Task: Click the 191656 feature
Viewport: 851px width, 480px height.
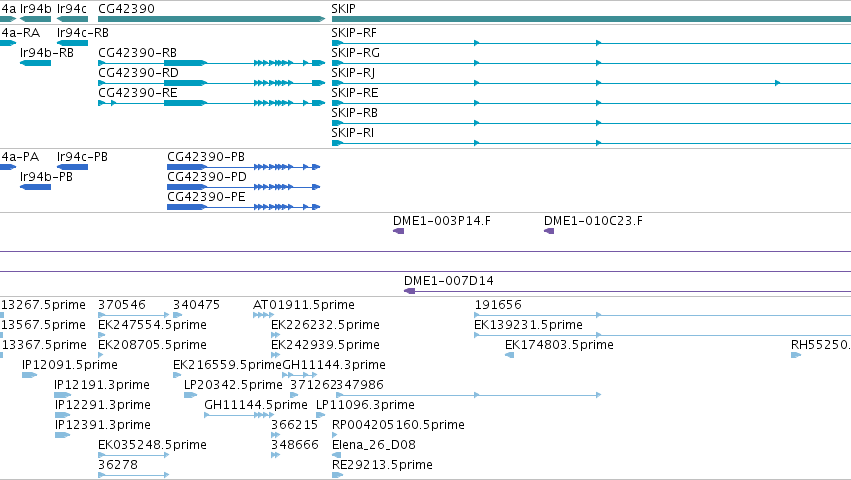Action: coord(663,315)
